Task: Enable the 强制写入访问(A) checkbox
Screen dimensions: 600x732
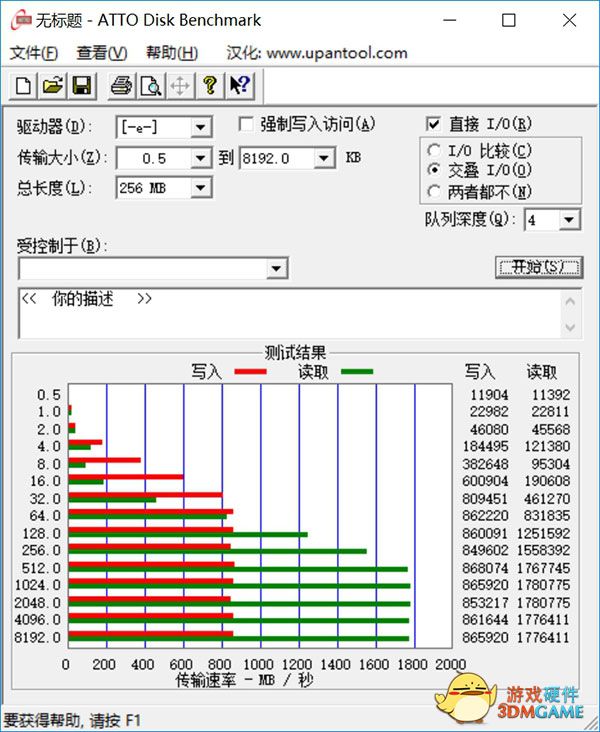Action: click(x=246, y=124)
